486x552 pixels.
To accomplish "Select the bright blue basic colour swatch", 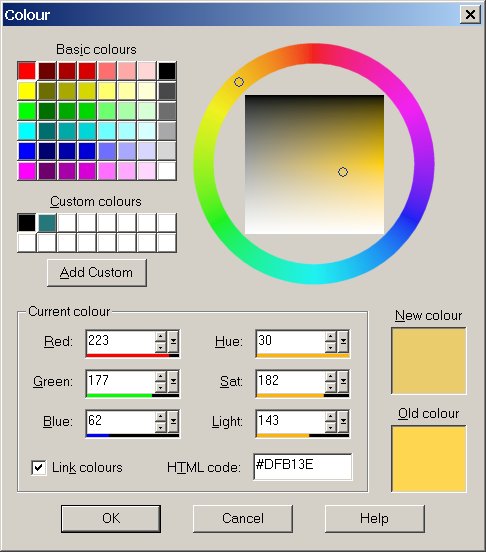I will point(27,151).
